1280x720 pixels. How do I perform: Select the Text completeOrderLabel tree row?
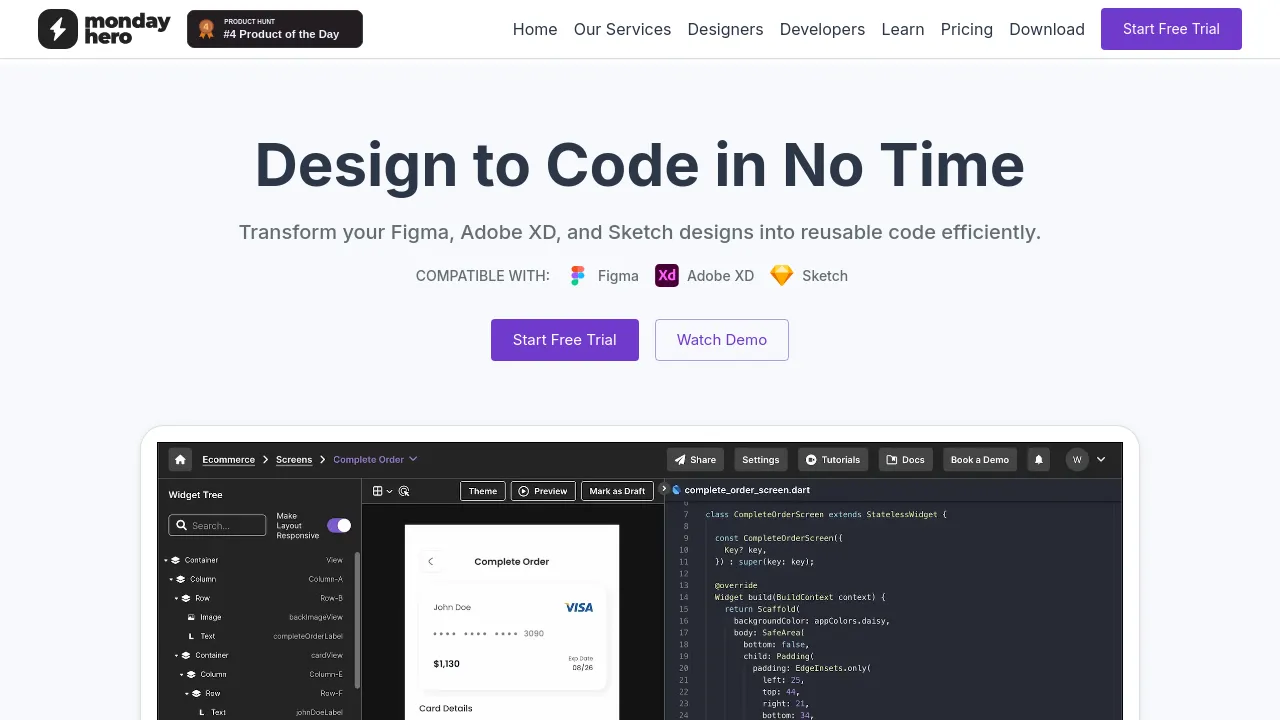[x=264, y=636]
